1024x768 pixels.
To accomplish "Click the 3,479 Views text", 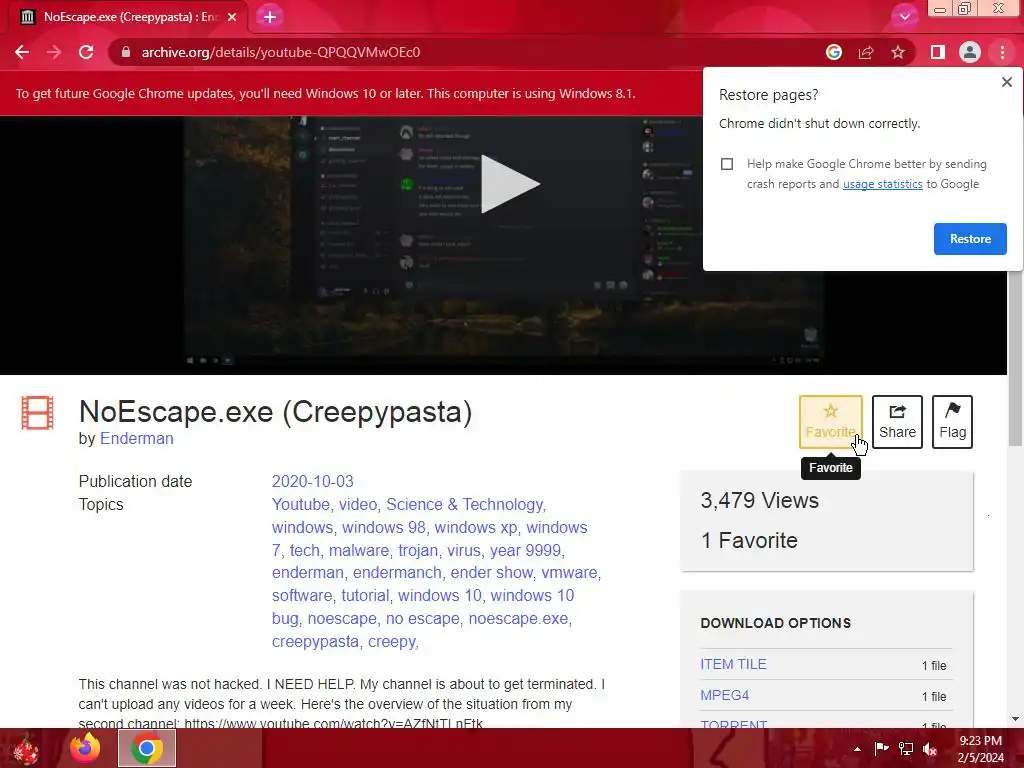I will [x=759, y=500].
